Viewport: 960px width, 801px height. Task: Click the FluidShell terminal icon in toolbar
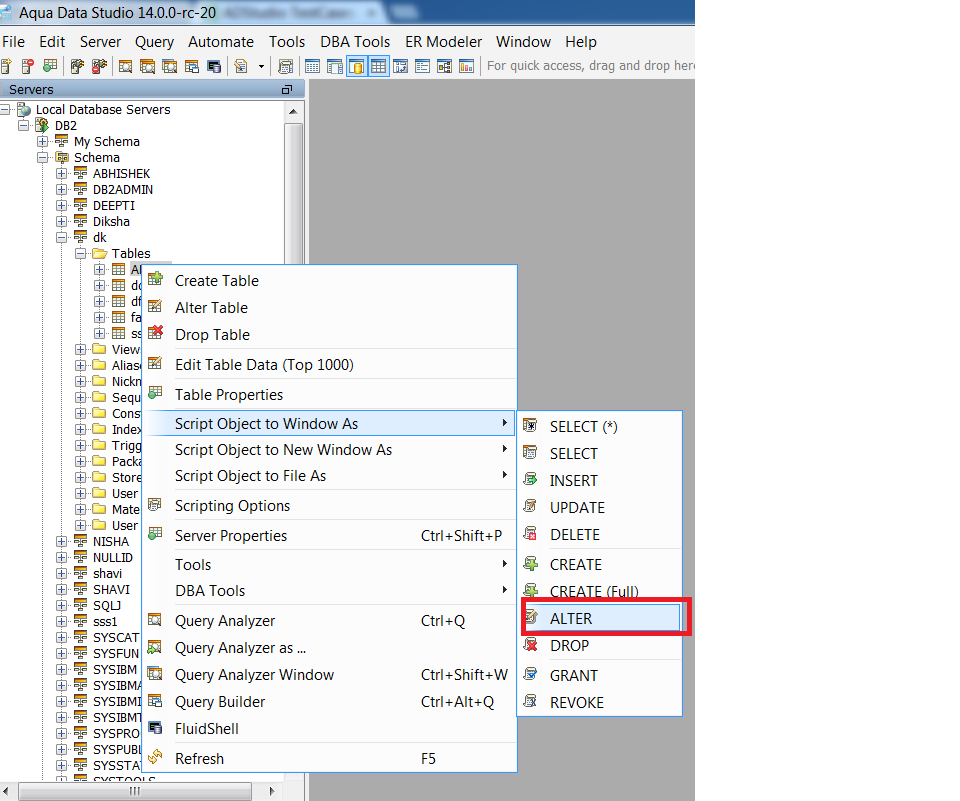click(x=214, y=66)
